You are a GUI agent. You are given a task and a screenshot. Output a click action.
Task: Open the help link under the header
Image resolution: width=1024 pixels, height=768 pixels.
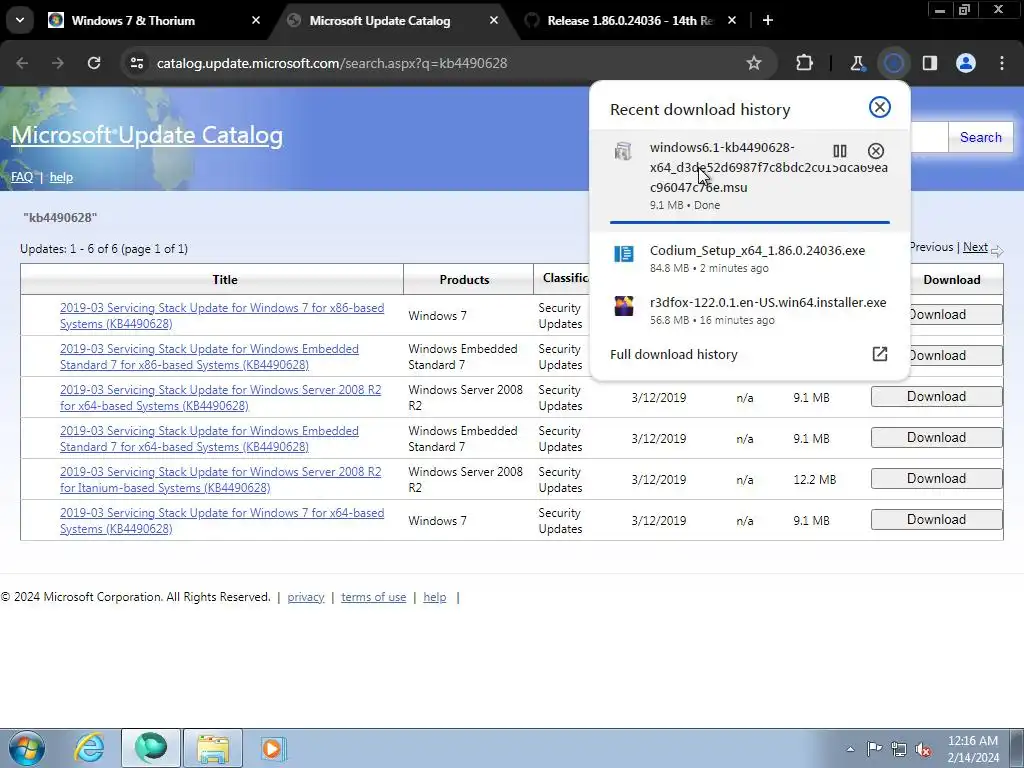tap(61, 177)
